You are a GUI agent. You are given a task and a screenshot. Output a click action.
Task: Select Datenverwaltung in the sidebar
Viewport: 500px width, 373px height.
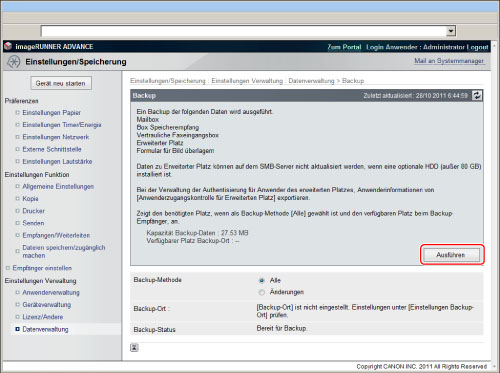point(45,329)
